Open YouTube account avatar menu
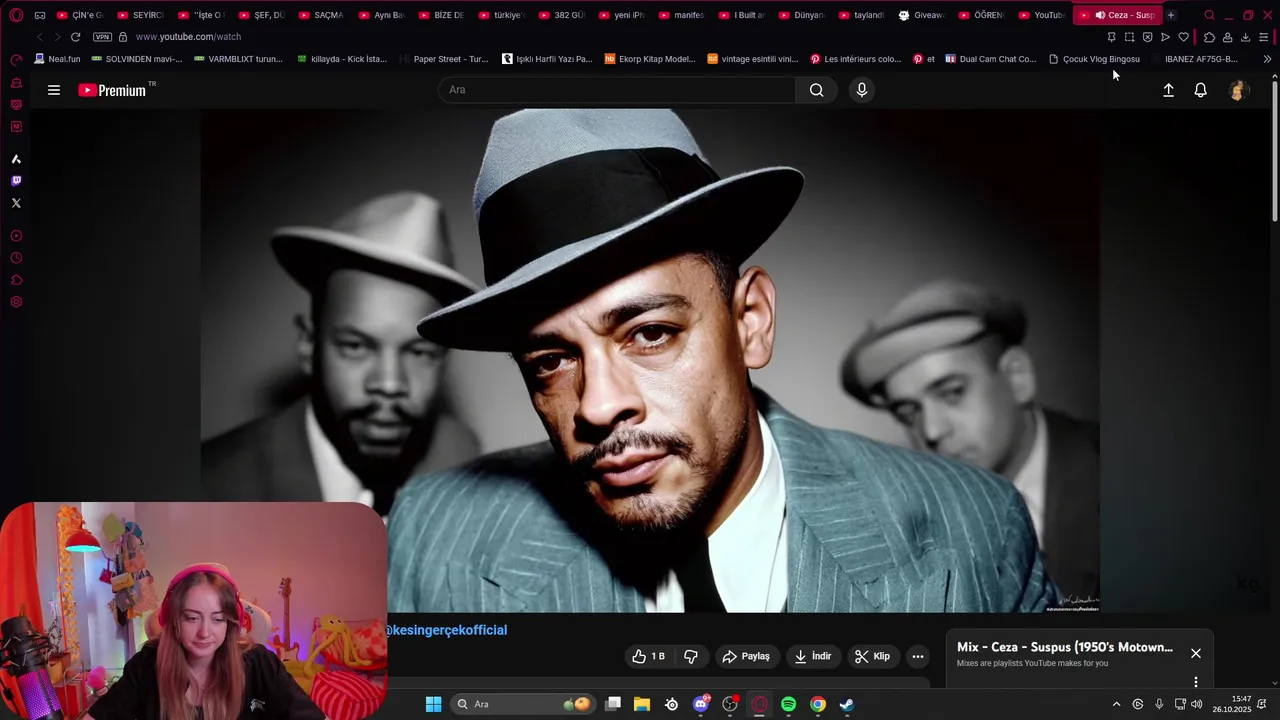Image resolution: width=1280 pixels, height=720 pixels. (x=1238, y=90)
